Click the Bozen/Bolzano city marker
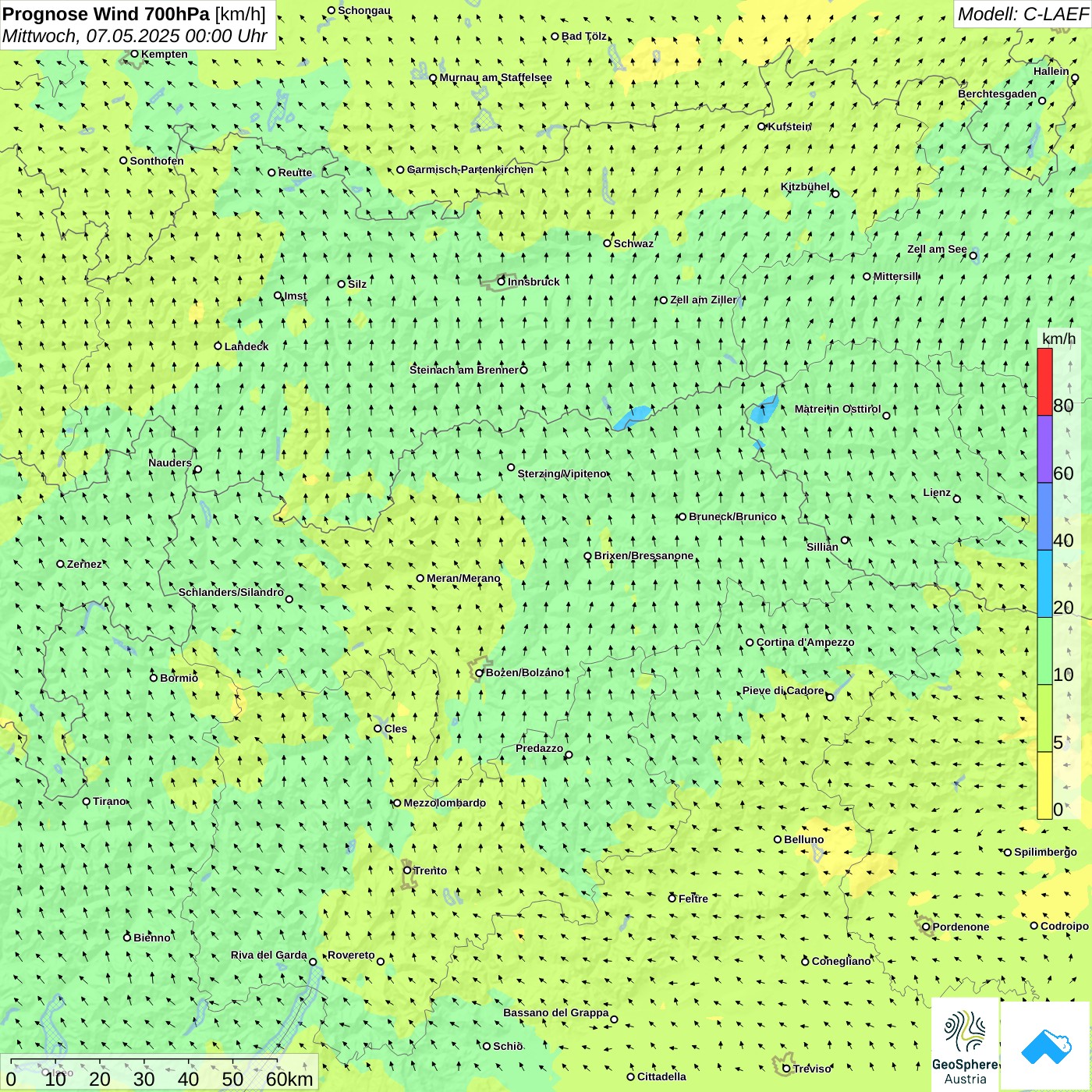Viewport: 1092px width, 1092px height. [480, 672]
